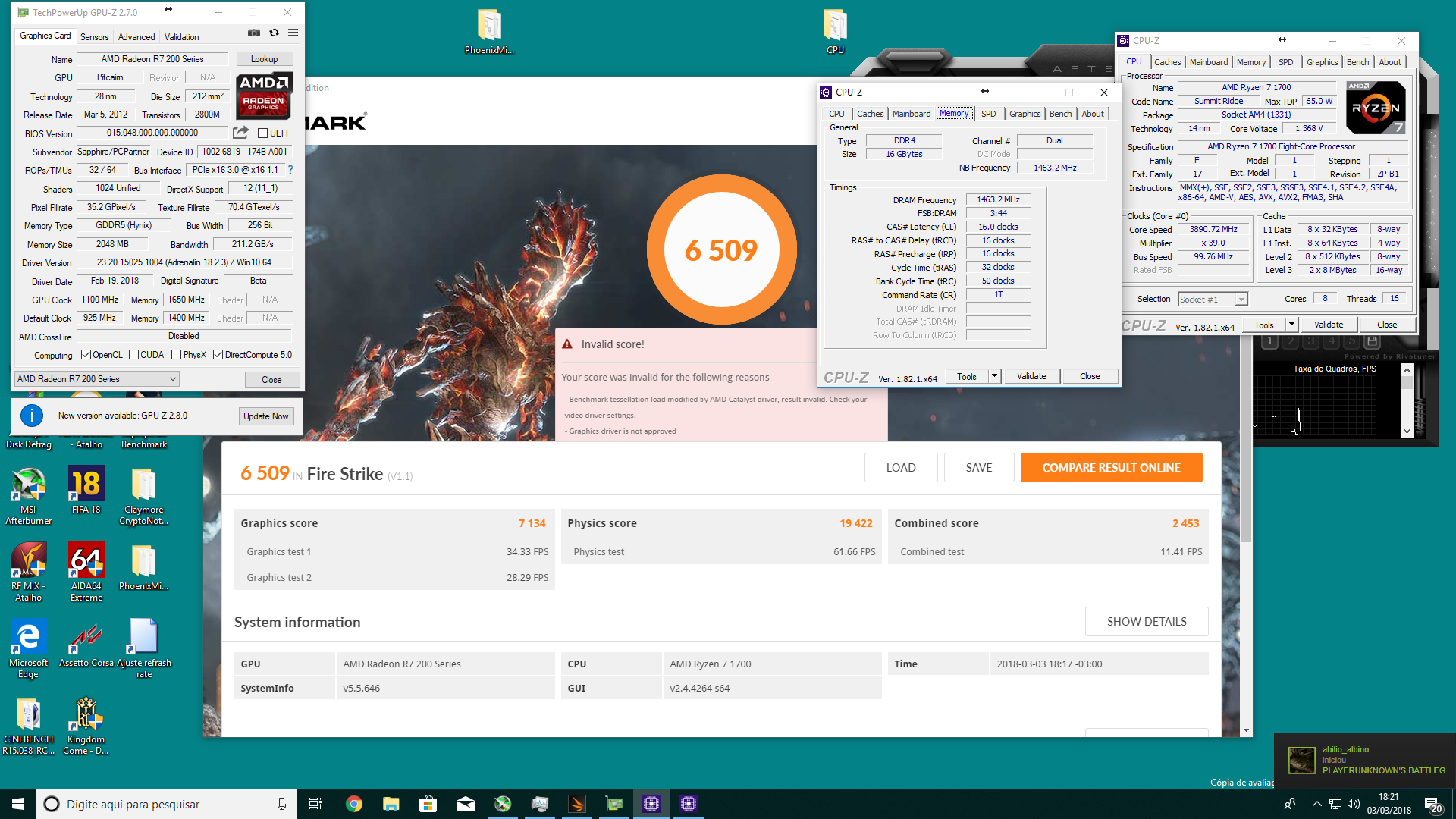Select the AIDA64 Extreme desktop icon
The image size is (1456, 819).
click(x=86, y=573)
